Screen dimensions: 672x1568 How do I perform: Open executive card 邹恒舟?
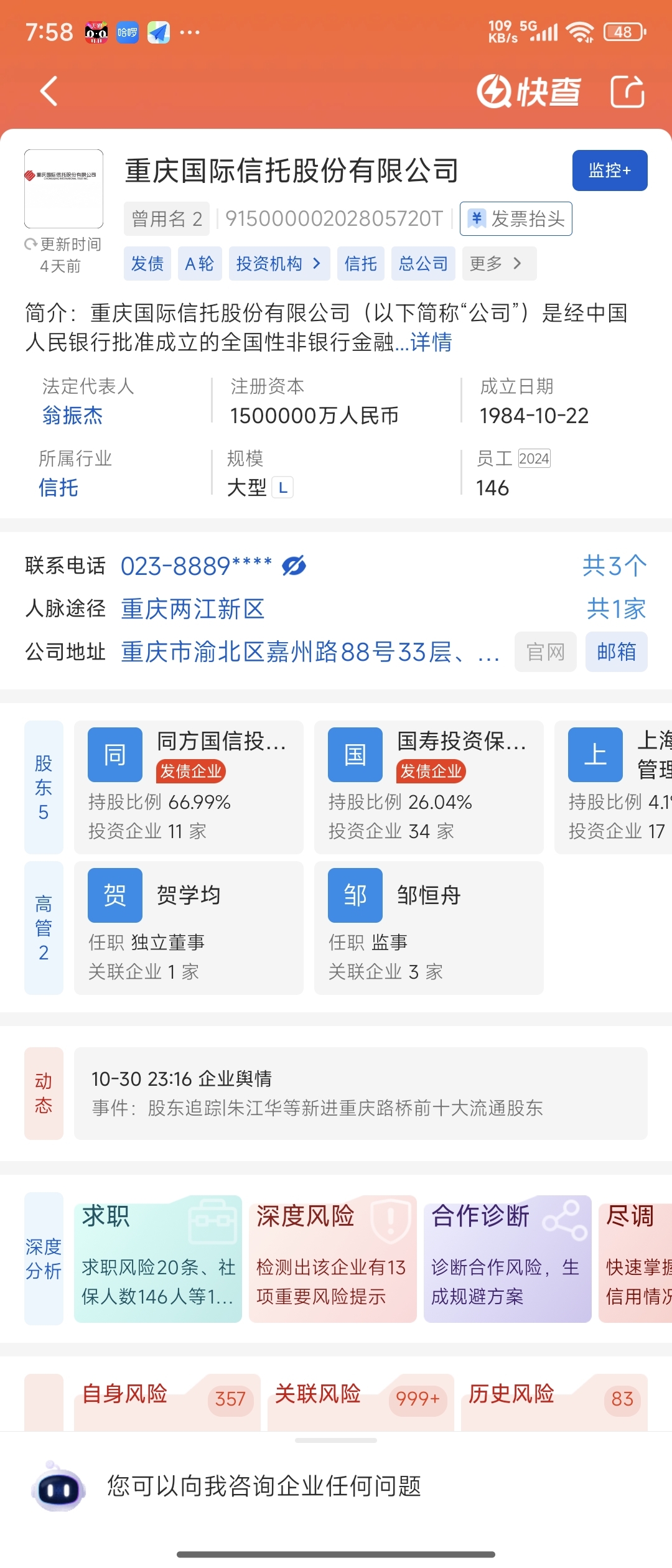coord(429,928)
